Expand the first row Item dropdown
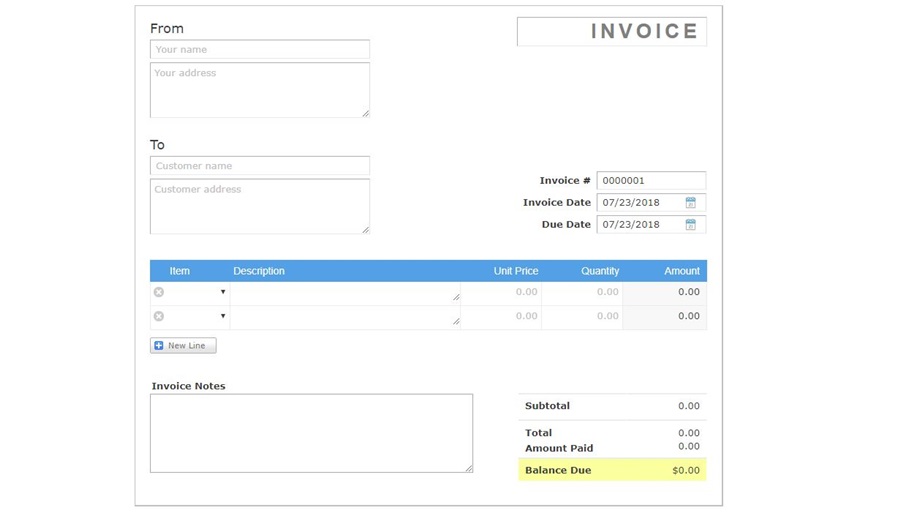The width and height of the screenshot is (900, 518). pyautogui.click(x=223, y=292)
